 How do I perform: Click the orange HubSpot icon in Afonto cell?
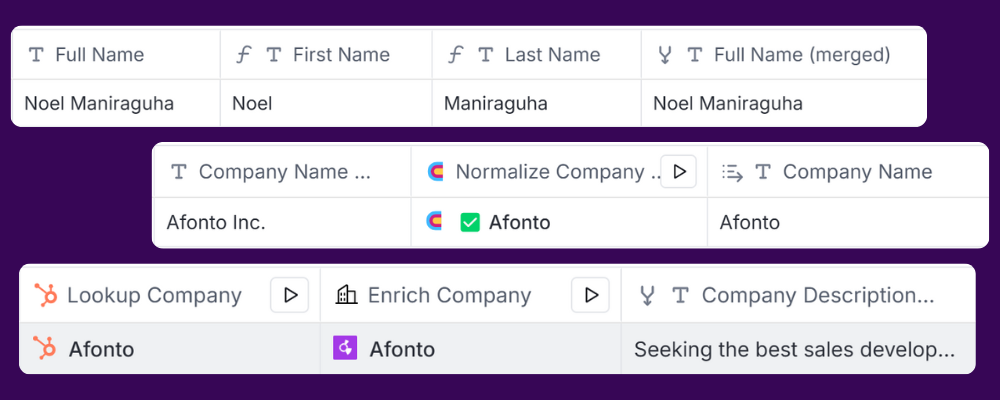click(45, 348)
